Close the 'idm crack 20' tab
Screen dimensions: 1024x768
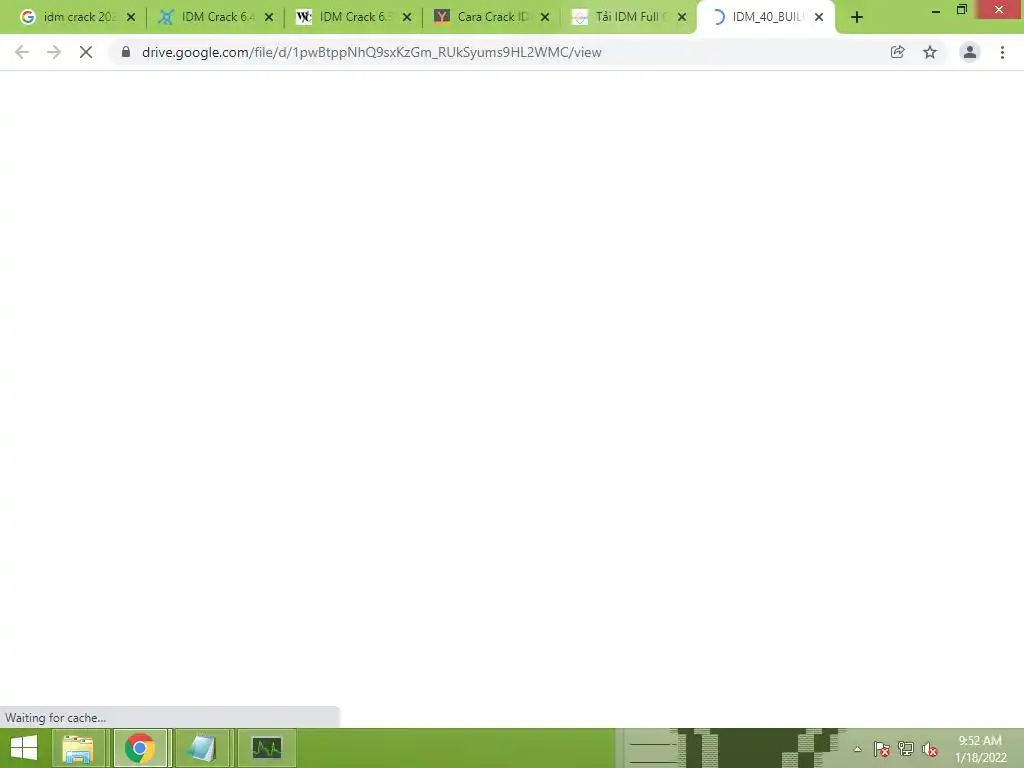pos(131,17)
